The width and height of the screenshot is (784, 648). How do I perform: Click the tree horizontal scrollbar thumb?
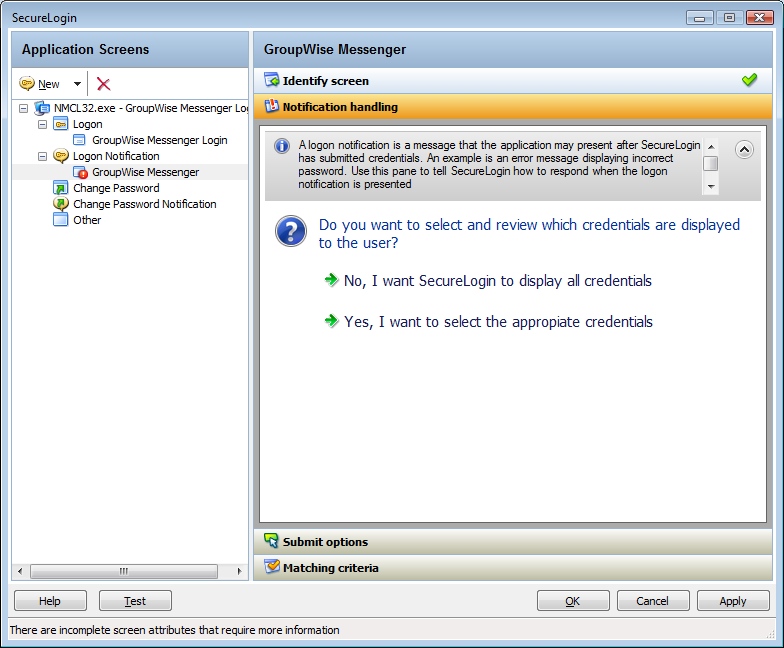tap(124, 571)
